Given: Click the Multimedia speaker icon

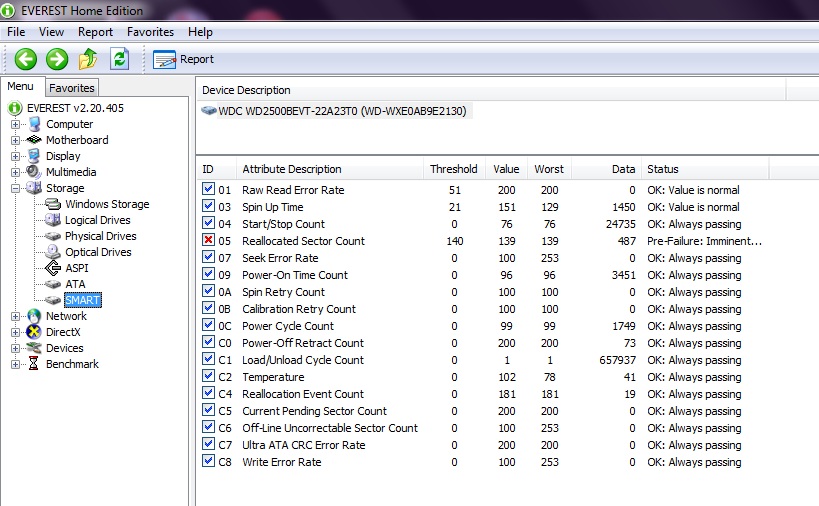Looking at the screenshot, I should click(34, 171).
